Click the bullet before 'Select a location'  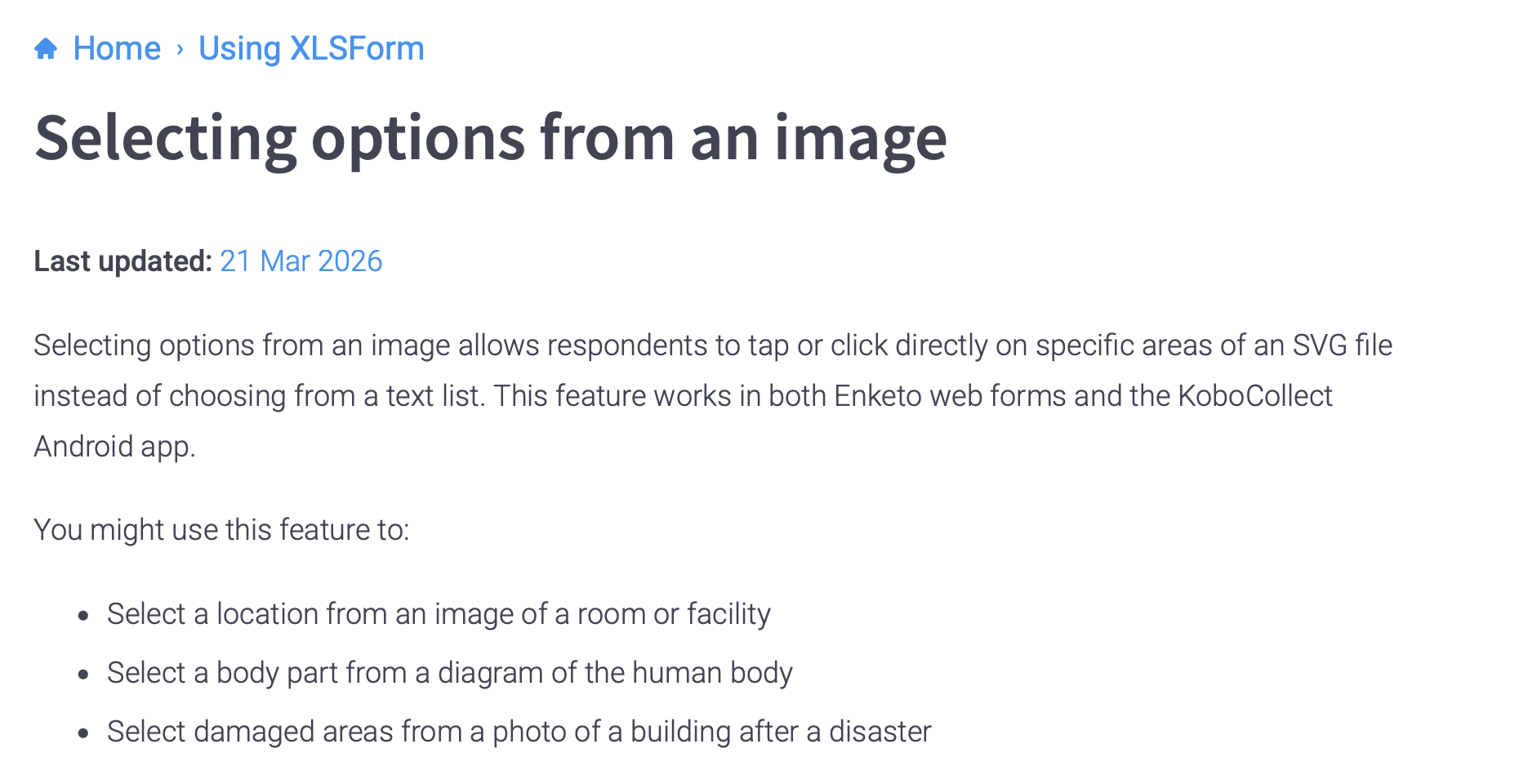coord(83,617)
